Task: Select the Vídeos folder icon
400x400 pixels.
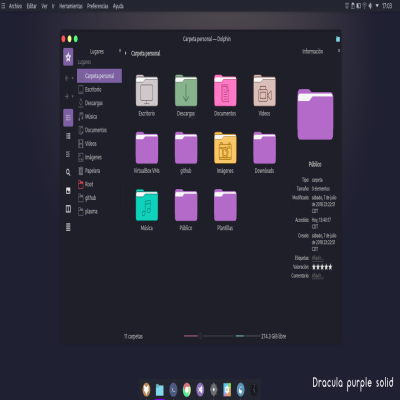Action: pos(265,91)
